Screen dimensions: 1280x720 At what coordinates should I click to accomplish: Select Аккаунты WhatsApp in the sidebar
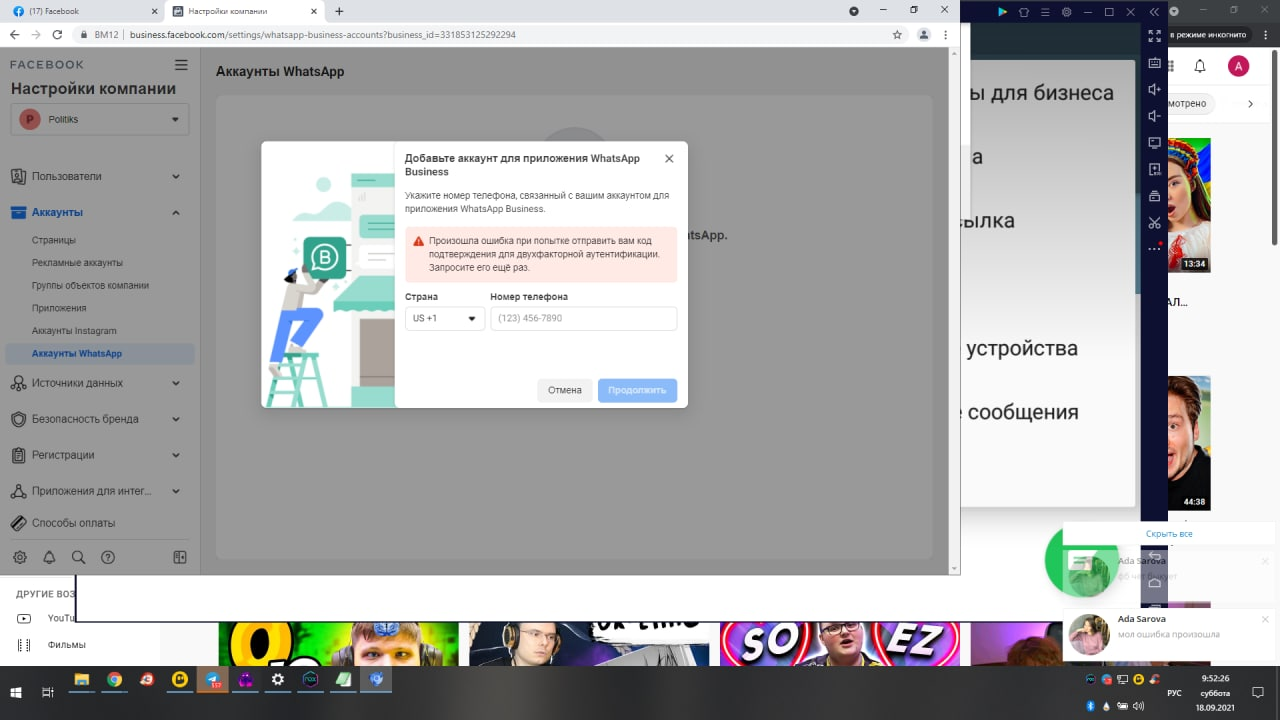coord(100,354)
